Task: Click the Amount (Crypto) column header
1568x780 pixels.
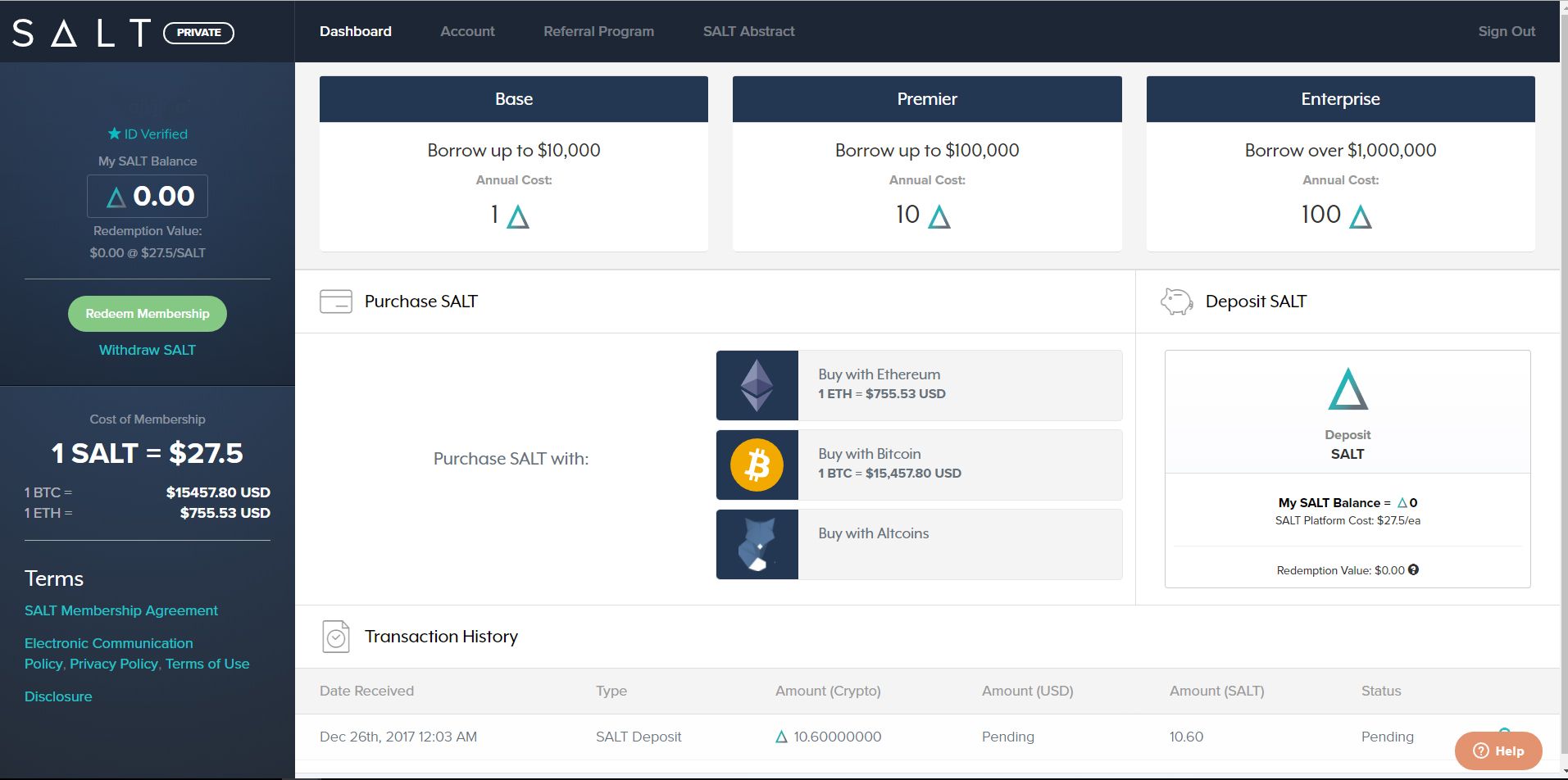Action: coord(828,691)
